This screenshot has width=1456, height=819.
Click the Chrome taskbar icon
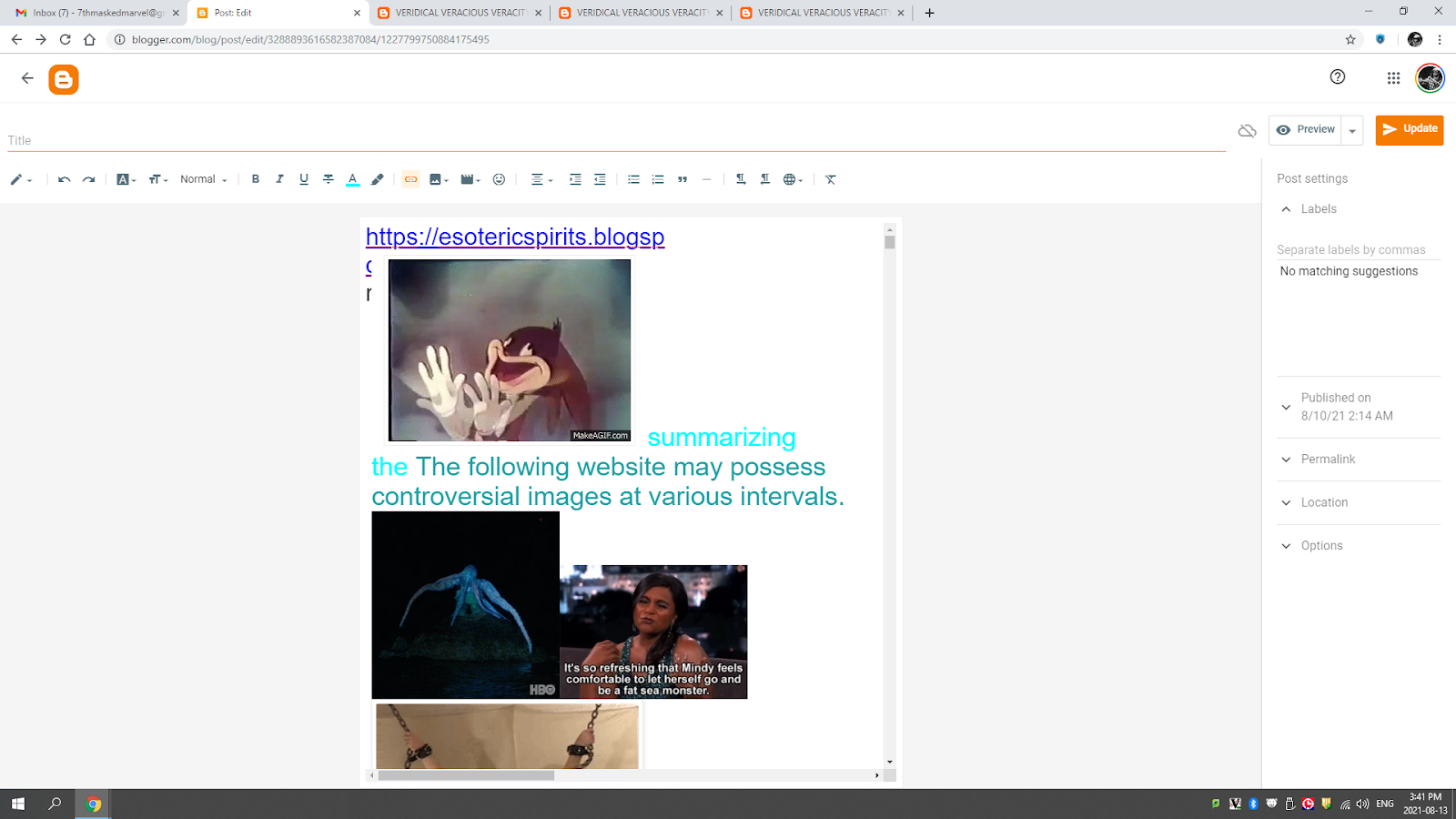click(x=93, y=804)
